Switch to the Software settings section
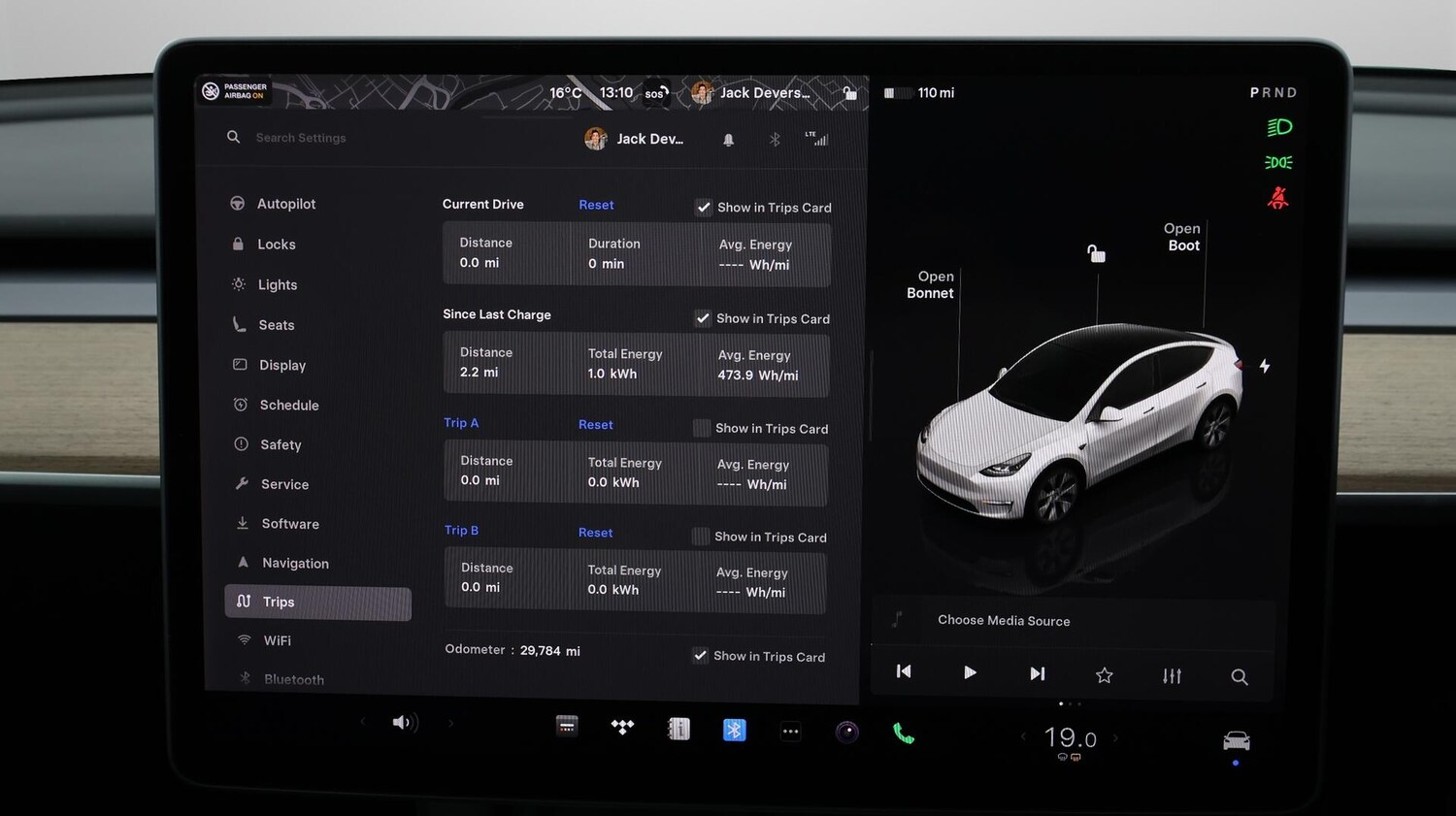 [290, 523]
